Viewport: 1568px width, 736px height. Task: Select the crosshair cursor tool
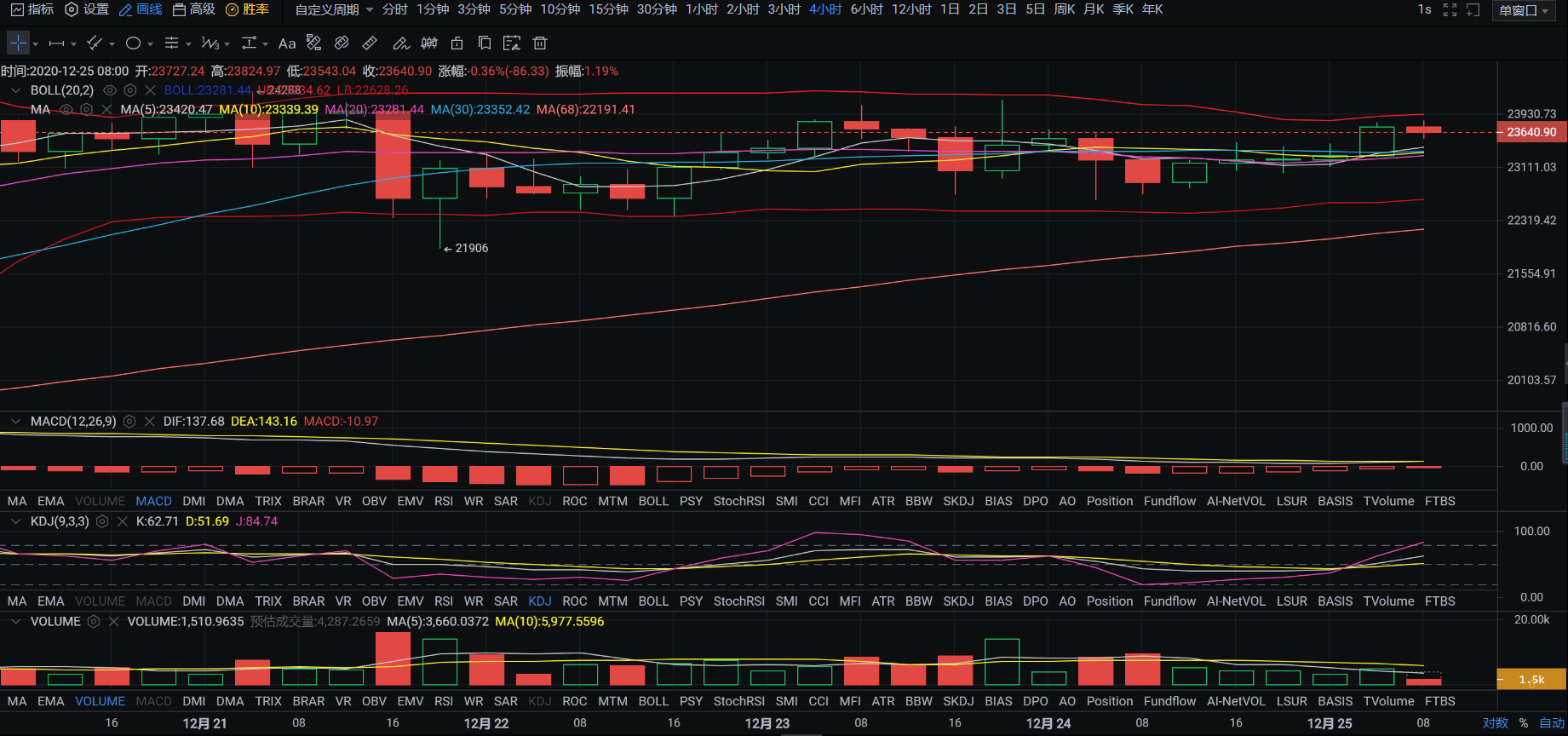coord(18,43)
